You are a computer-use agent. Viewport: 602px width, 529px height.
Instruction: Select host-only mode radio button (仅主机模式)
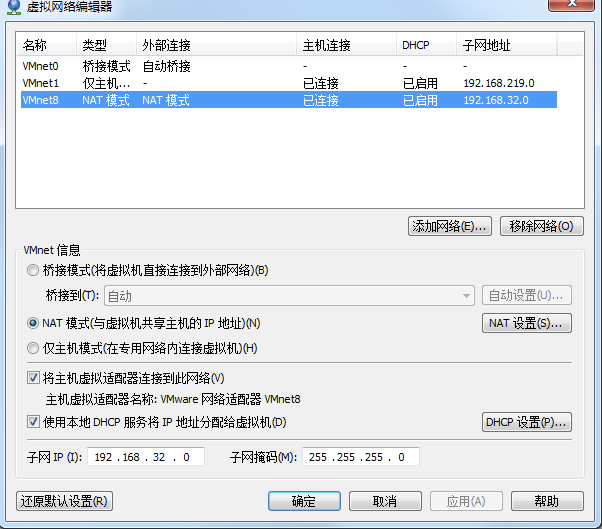point(33,348)
